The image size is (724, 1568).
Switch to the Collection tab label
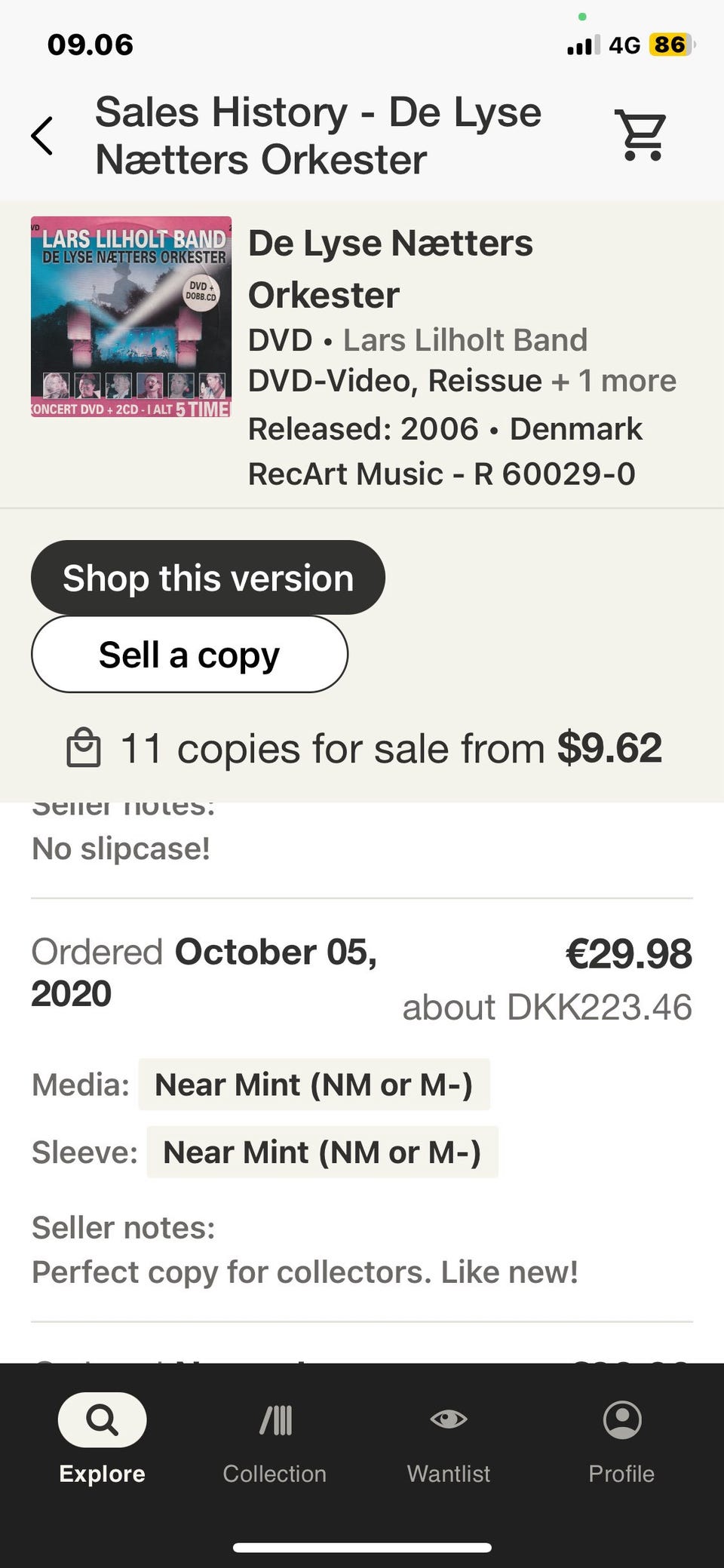[x=275, y=1473]
